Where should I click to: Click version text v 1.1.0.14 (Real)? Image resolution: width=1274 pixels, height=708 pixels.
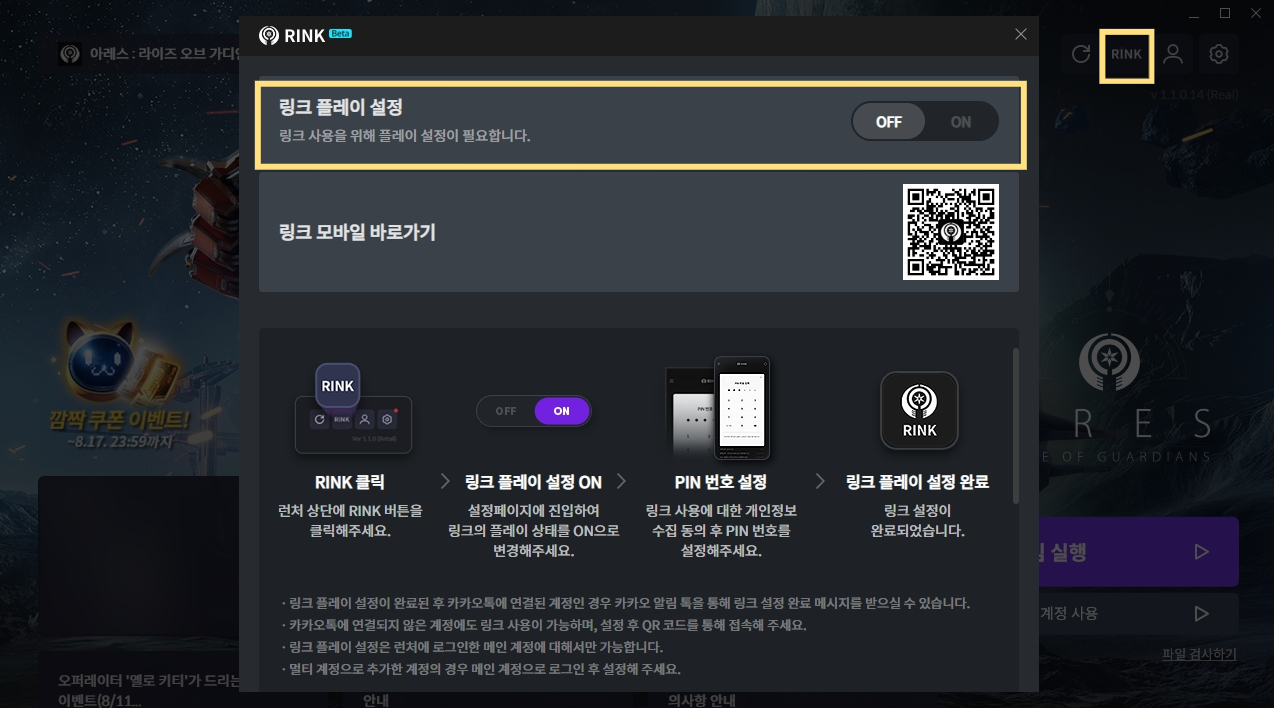click(x=1196, y=94)
